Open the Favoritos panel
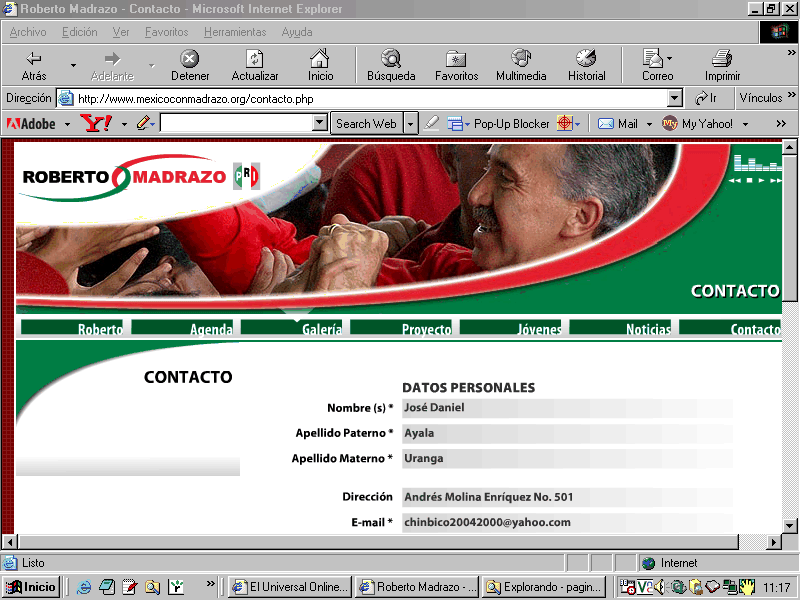The image size is (800, 600). point(456,59)
